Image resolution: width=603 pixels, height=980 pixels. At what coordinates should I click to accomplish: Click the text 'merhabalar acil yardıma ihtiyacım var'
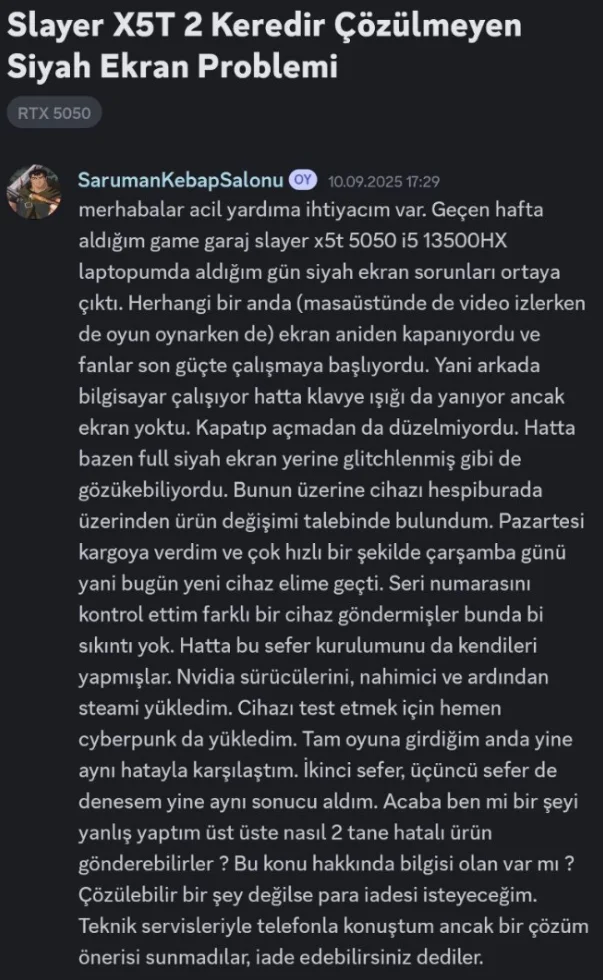pyautogui.click(x=252, y=209)
